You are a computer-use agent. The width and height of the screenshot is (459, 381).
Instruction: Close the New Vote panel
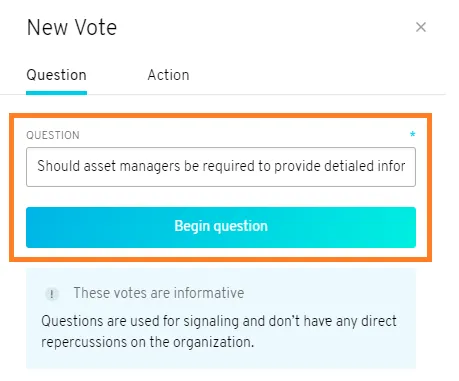click(421, 27)
